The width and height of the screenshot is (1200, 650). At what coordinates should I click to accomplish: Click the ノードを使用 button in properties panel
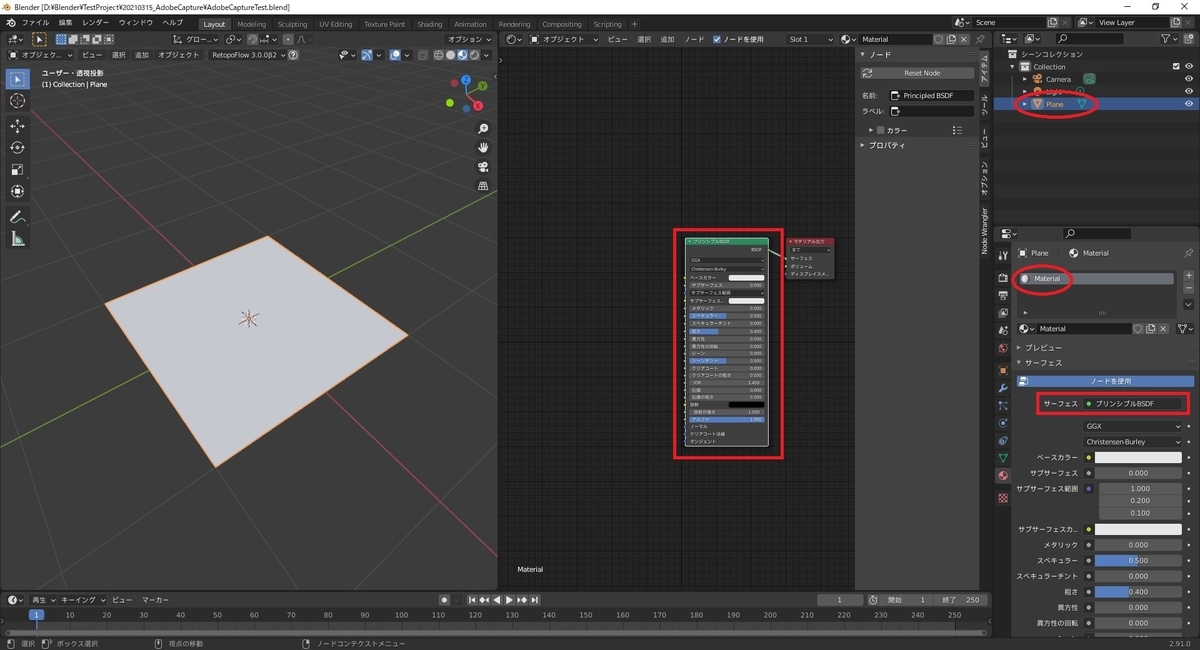tap(1105, 381)
